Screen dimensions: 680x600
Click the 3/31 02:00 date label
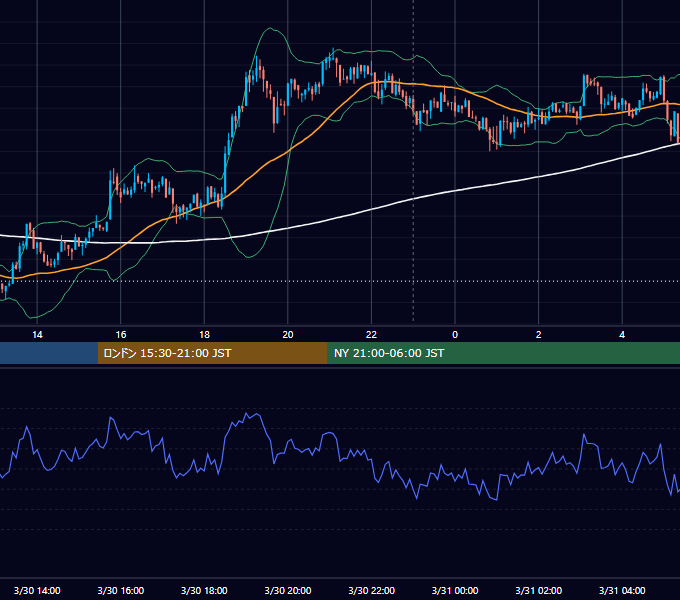(x=539, y=590)
